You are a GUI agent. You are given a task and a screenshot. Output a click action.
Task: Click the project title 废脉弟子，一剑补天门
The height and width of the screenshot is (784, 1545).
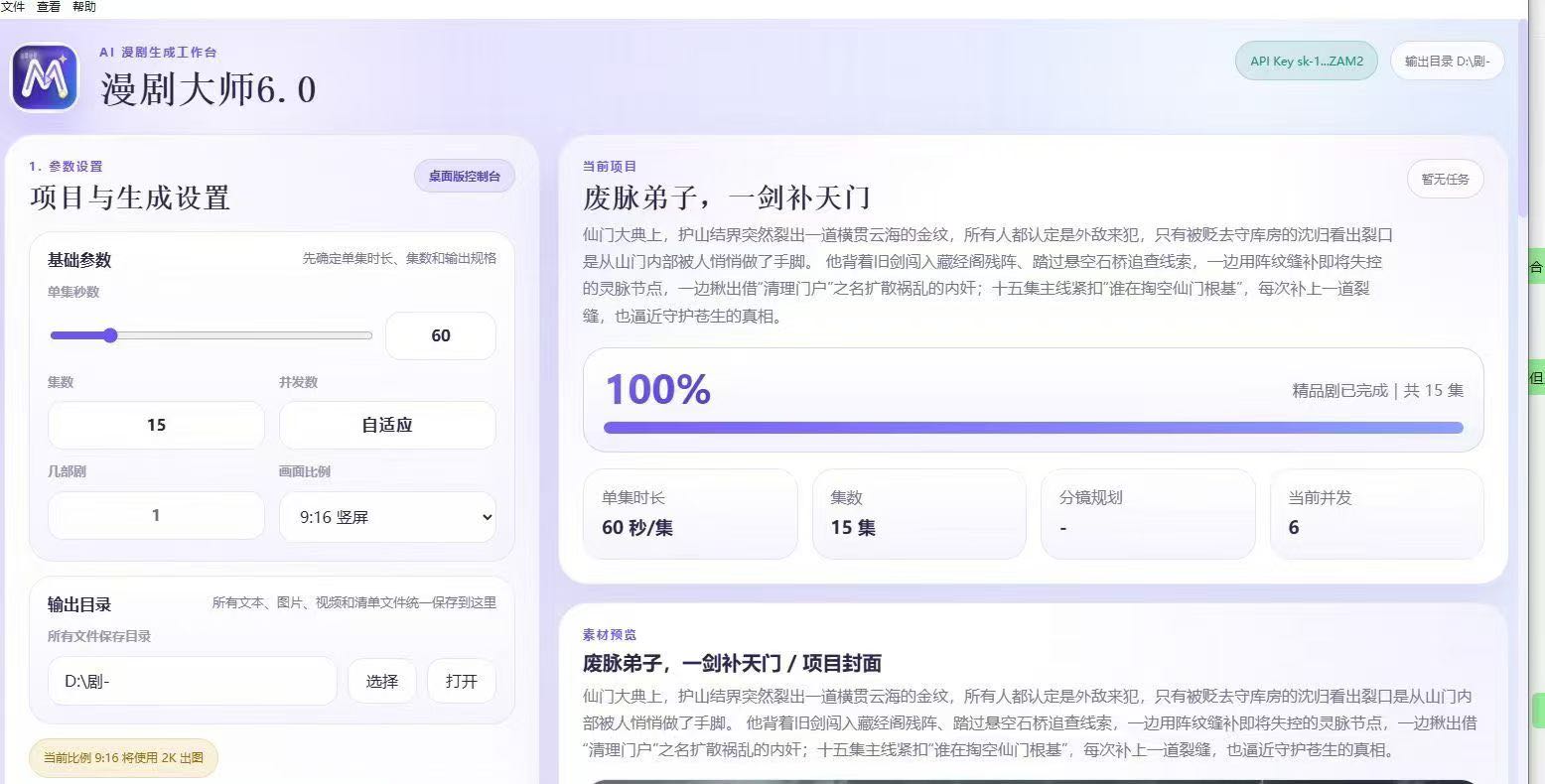tap(727, 197)
